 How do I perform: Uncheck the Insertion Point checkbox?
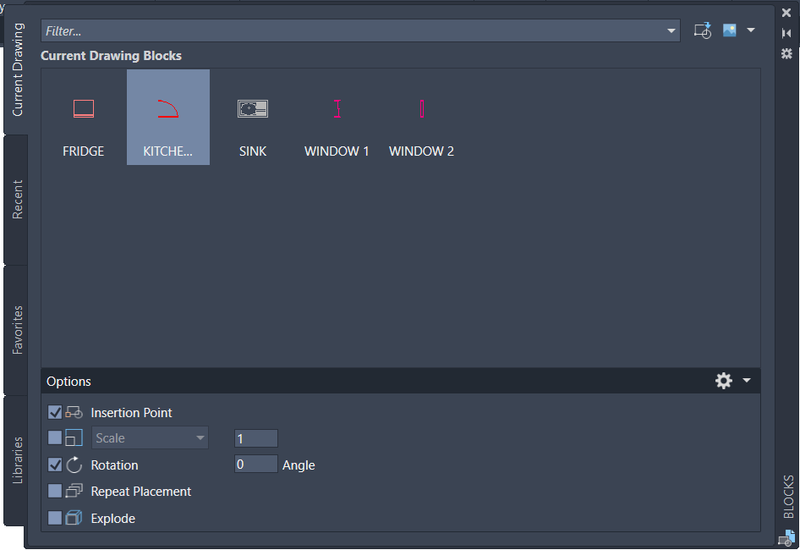click(55, 412)
